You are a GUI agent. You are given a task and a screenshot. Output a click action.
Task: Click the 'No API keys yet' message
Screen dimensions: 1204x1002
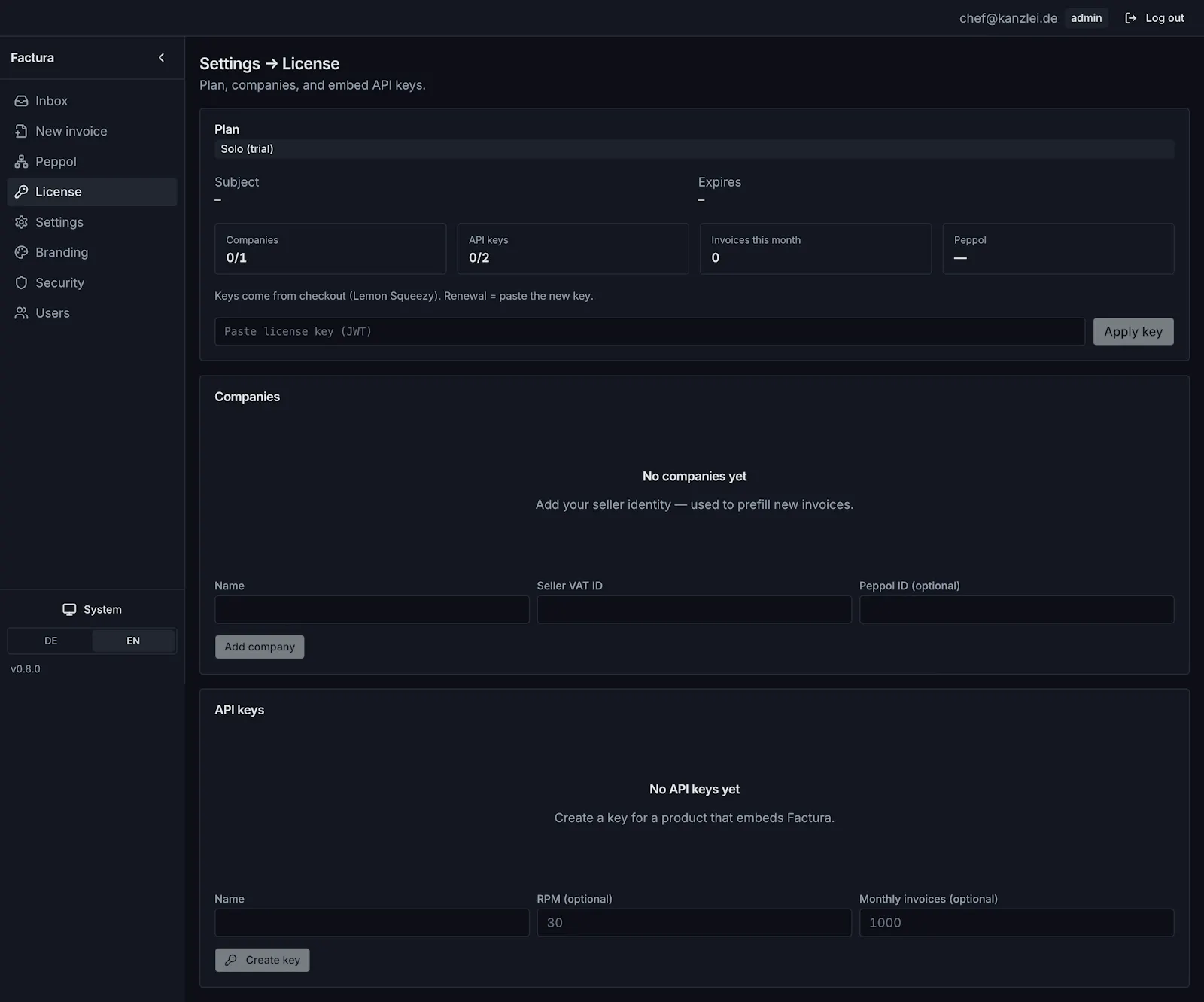pyautogui.click(x=695, y=790)
